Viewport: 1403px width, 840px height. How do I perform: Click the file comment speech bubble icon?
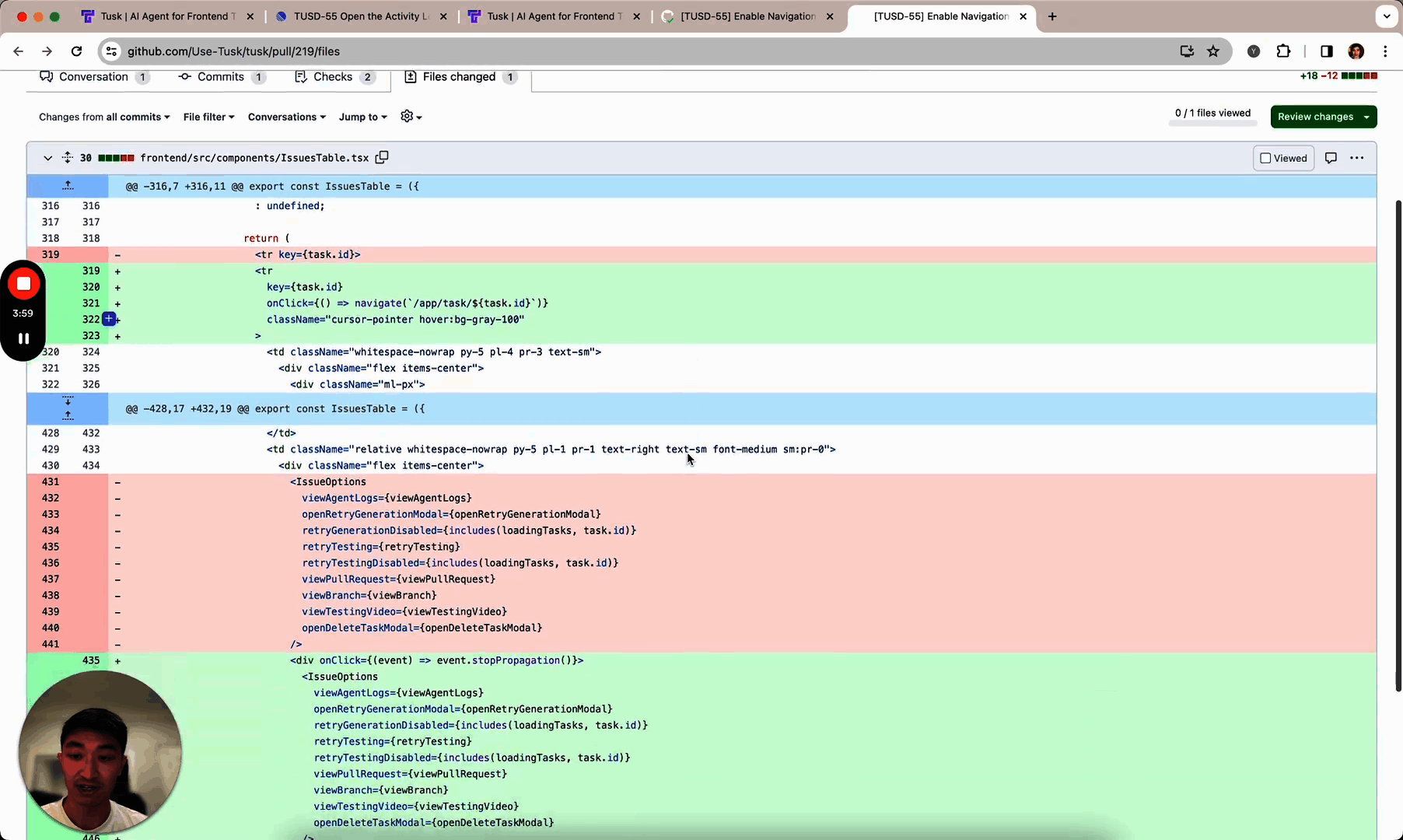[1331, 158]
